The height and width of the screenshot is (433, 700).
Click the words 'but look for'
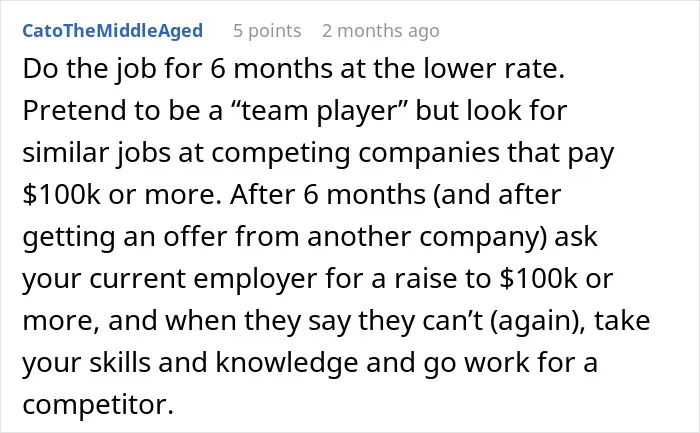pos(491,110)
